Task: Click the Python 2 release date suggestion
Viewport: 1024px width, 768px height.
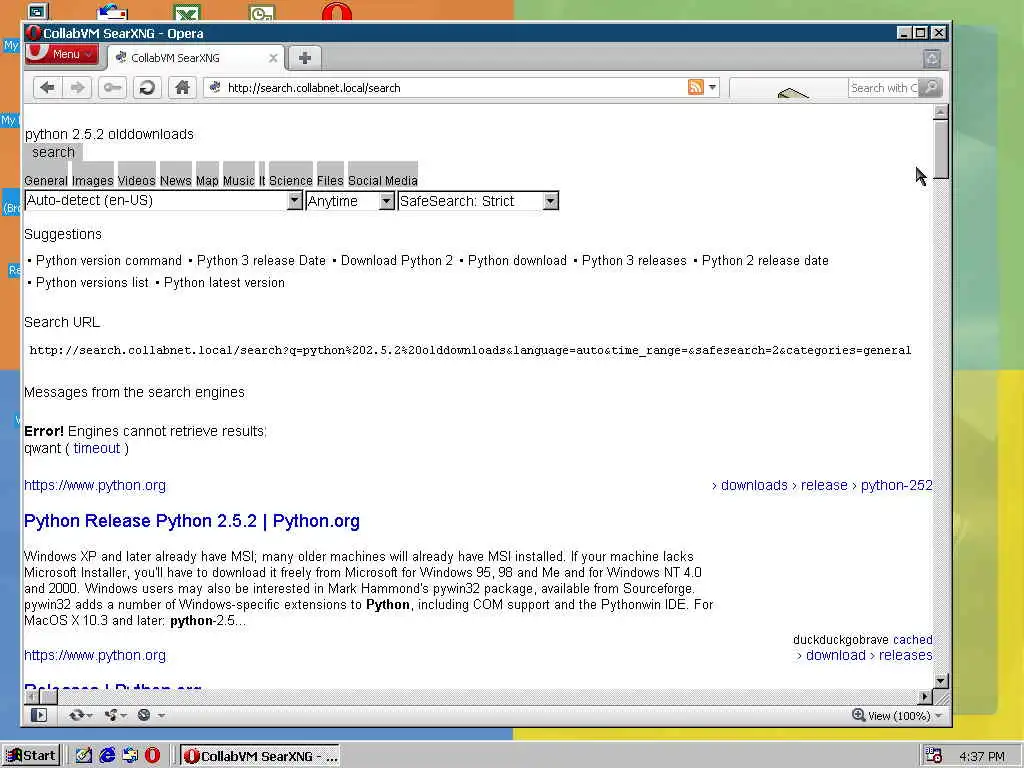Action: click(x=765, y=261)
